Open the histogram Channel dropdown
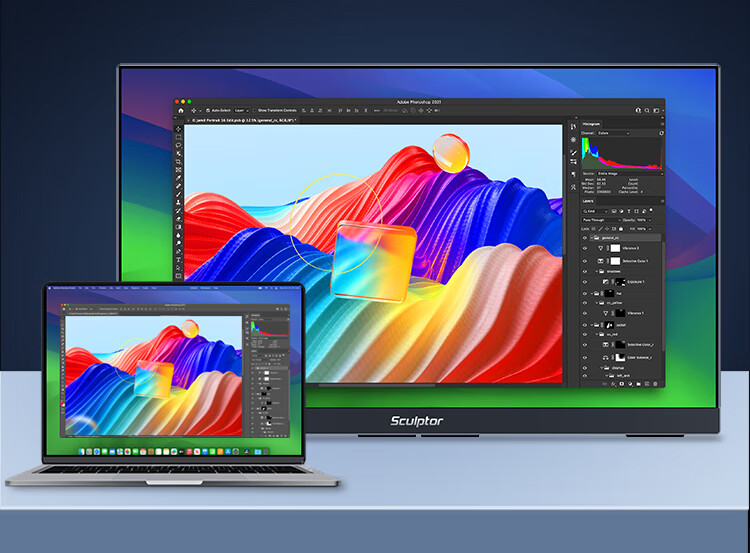 pos(612,132)
